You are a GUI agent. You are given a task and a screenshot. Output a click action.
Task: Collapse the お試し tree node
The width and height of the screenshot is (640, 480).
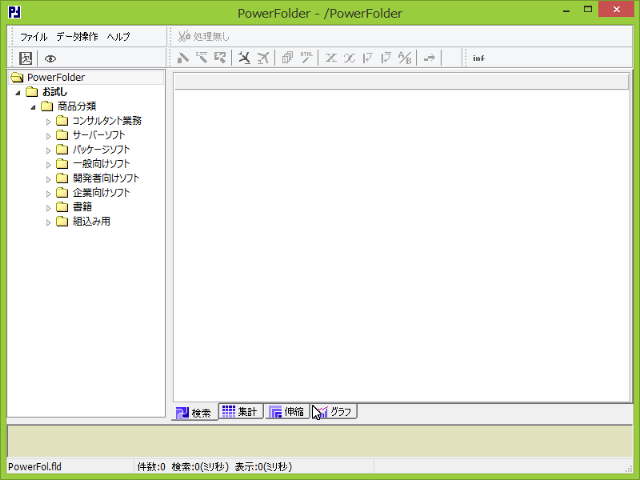coord(18,93)
